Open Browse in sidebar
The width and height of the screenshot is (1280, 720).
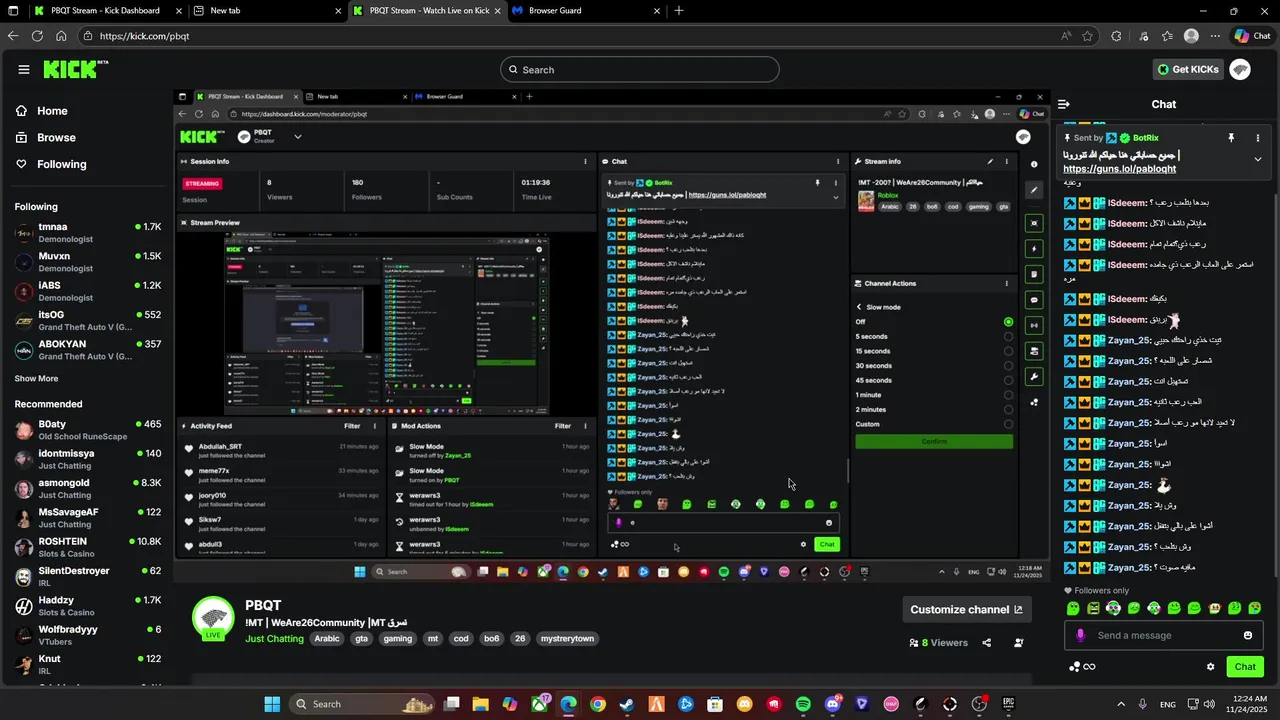[x=56, y=137]
